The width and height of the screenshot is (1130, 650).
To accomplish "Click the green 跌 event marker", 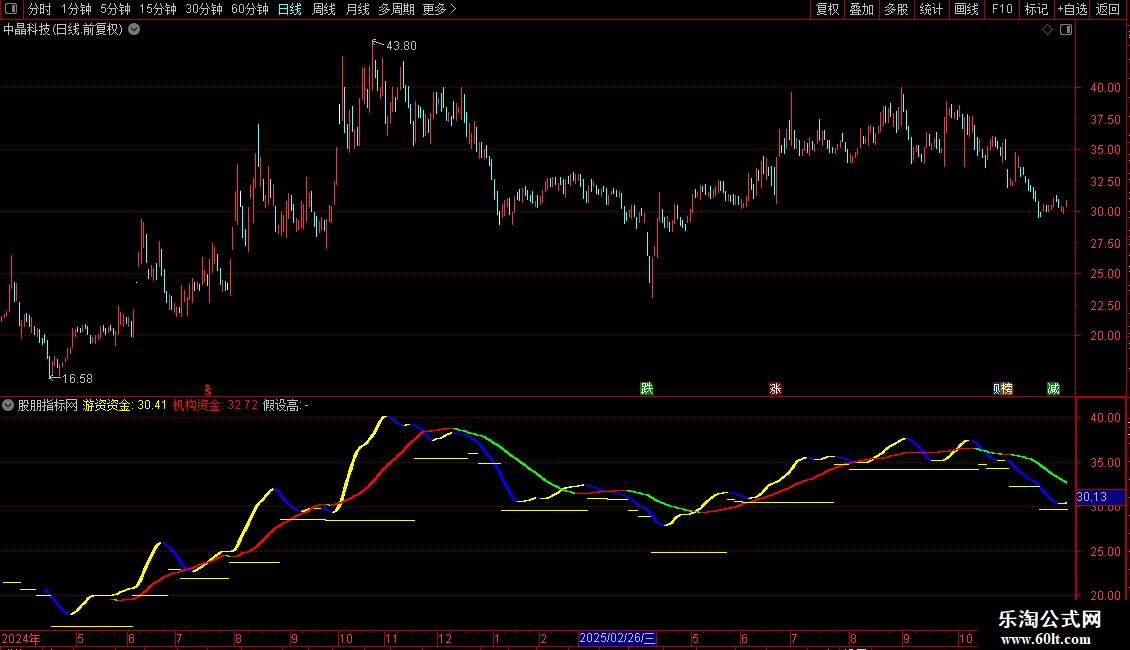I will pyautogui.click(x=647, y=389).
